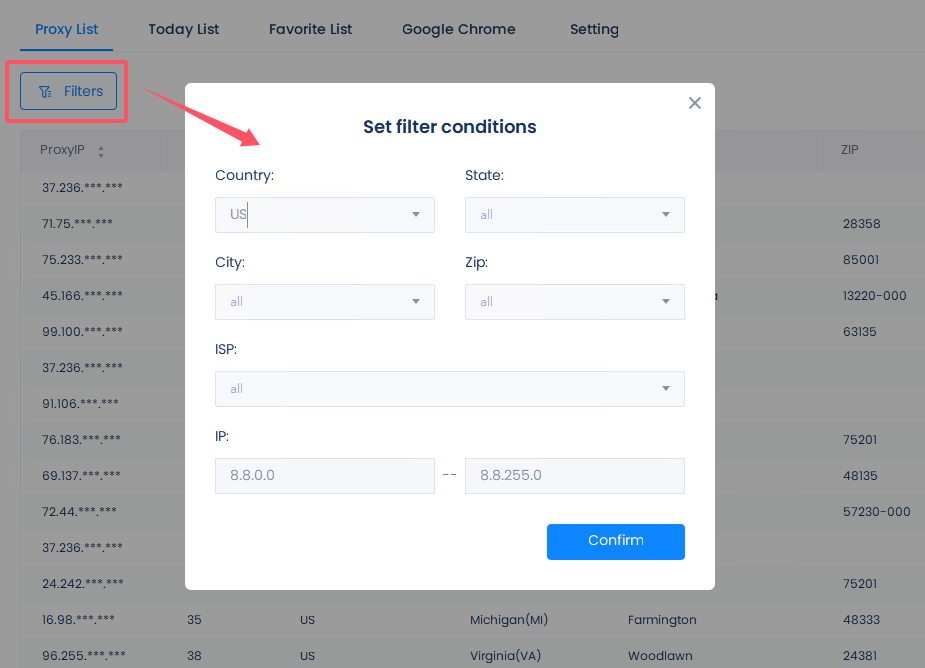Open the Favorite List tab
This screenshot has height=668, width=925.
click(x=310, y=29)
